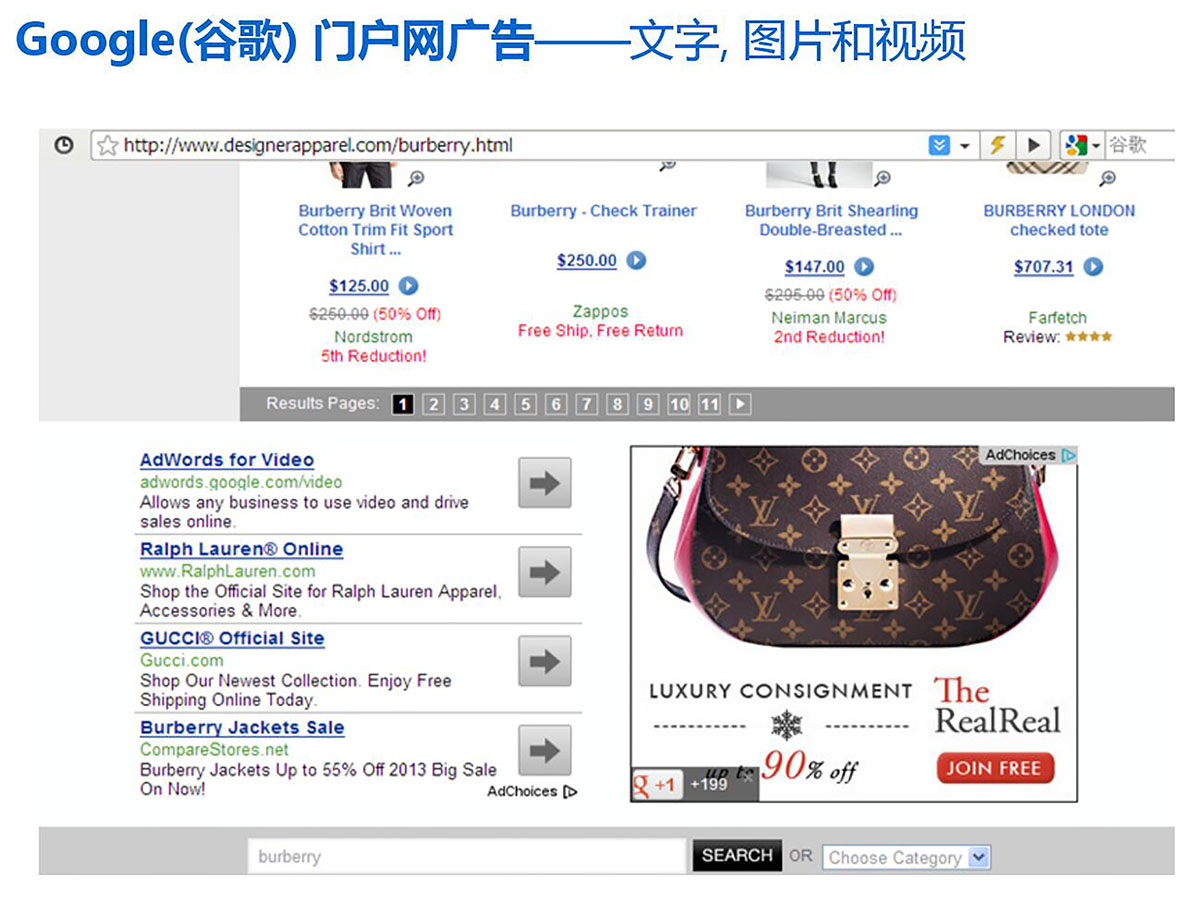1198x900 pixels.
Task: Click the bookmark star in address bar
Action: 108,145
